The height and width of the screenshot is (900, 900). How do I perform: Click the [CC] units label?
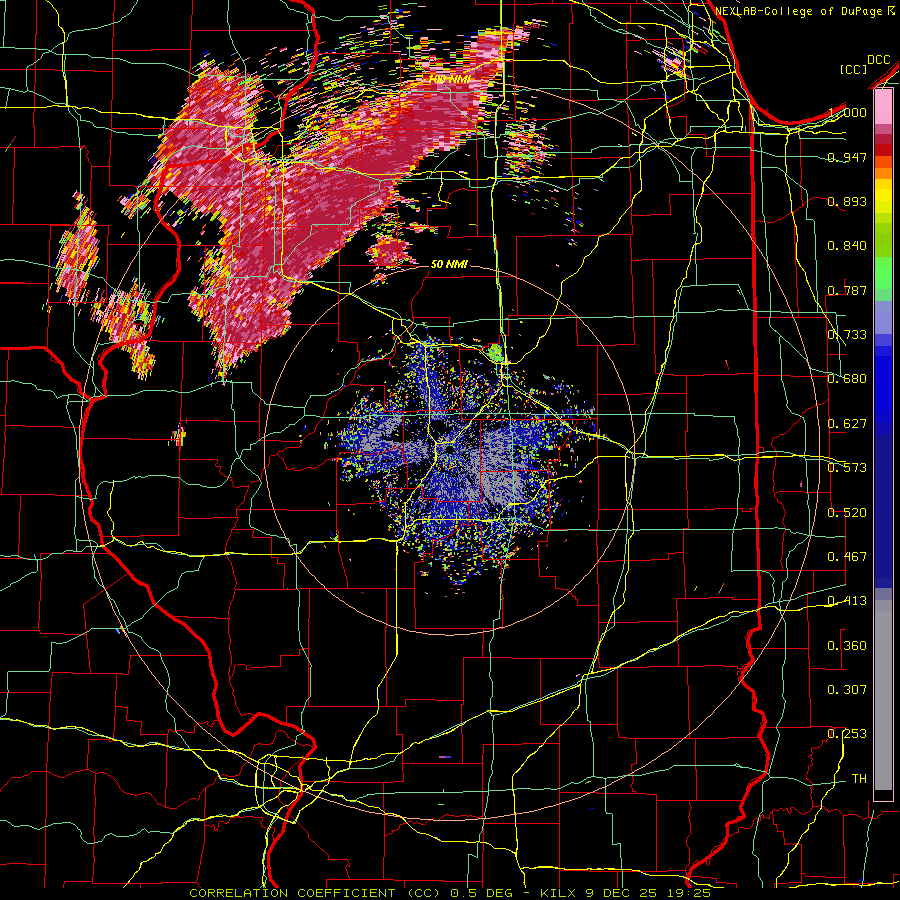[x=854, y=69]
